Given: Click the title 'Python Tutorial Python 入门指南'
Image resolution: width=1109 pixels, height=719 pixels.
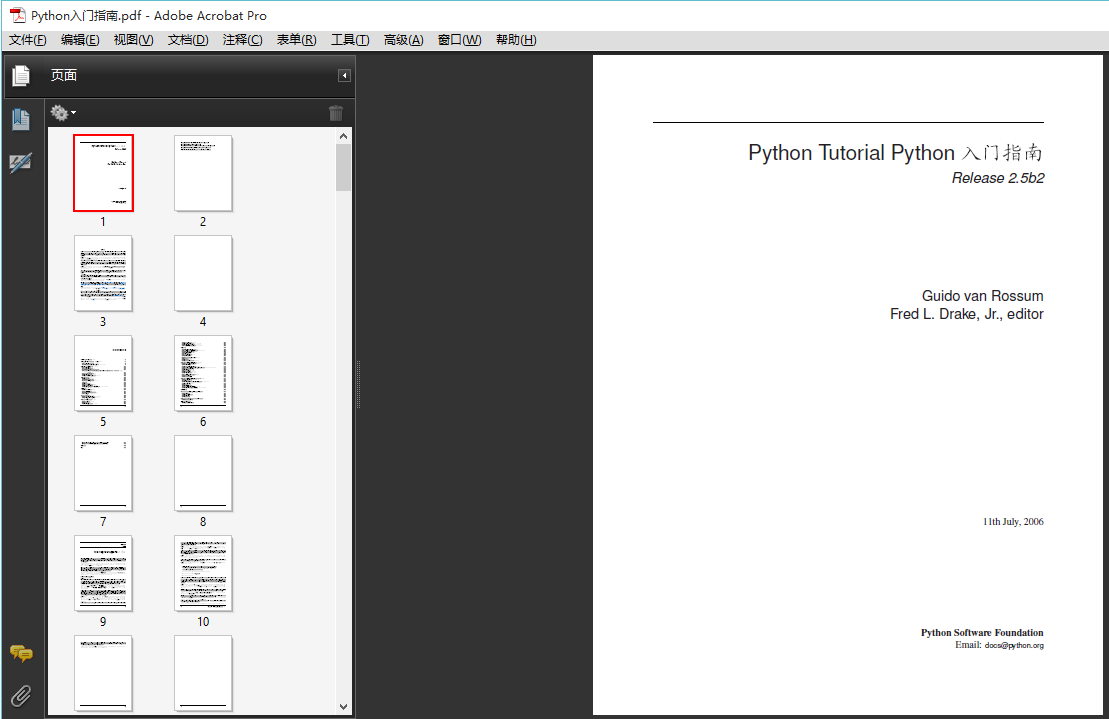Looking at the screenshot, I should coord(895,153).
